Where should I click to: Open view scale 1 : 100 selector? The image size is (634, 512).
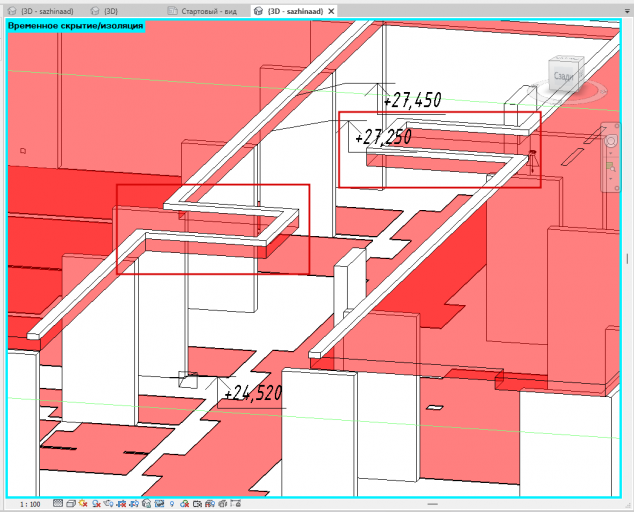[x=30, y=504]
